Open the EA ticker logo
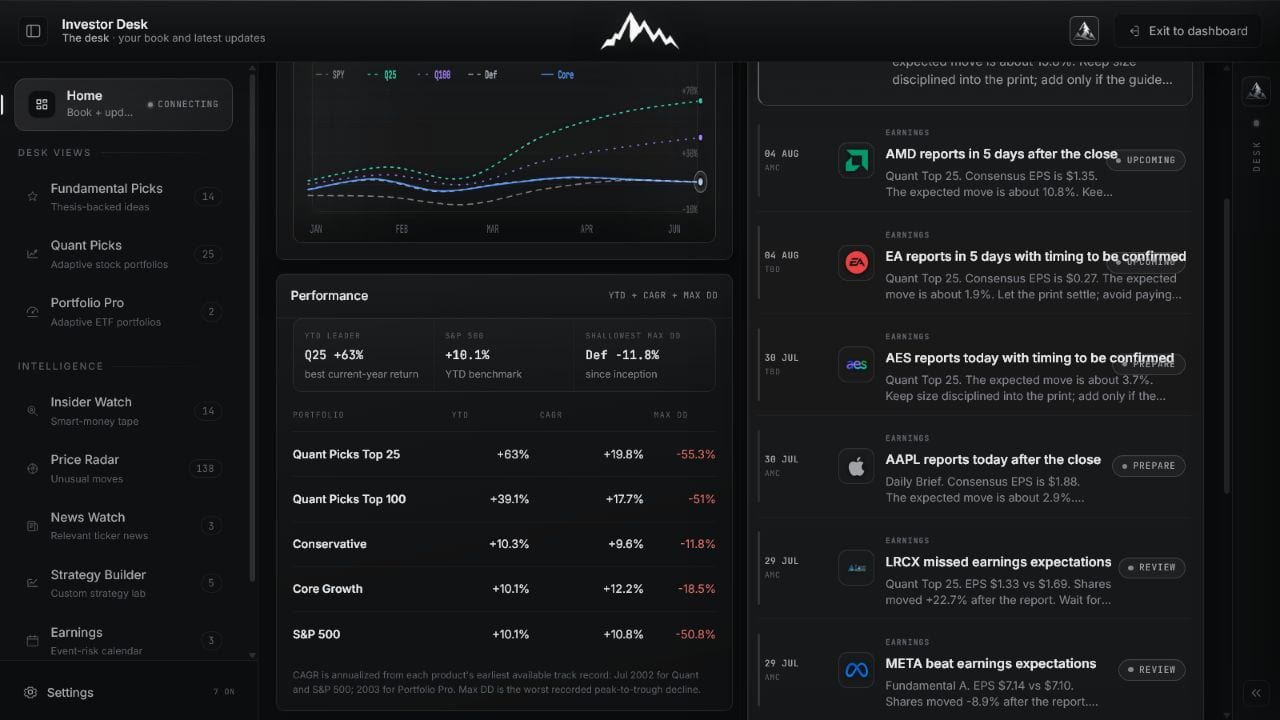The height and width of the screenshot is (720, 1280). coord(856,263)
